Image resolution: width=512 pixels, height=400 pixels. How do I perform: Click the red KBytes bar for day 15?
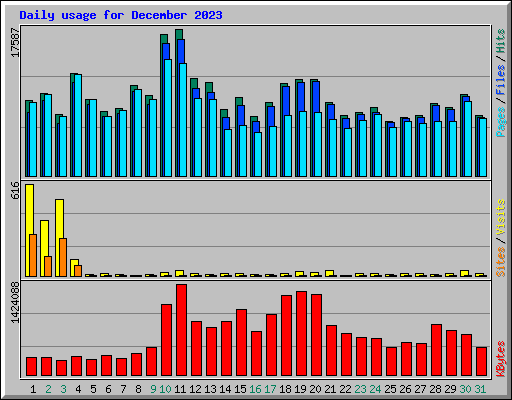pos(242,343)
